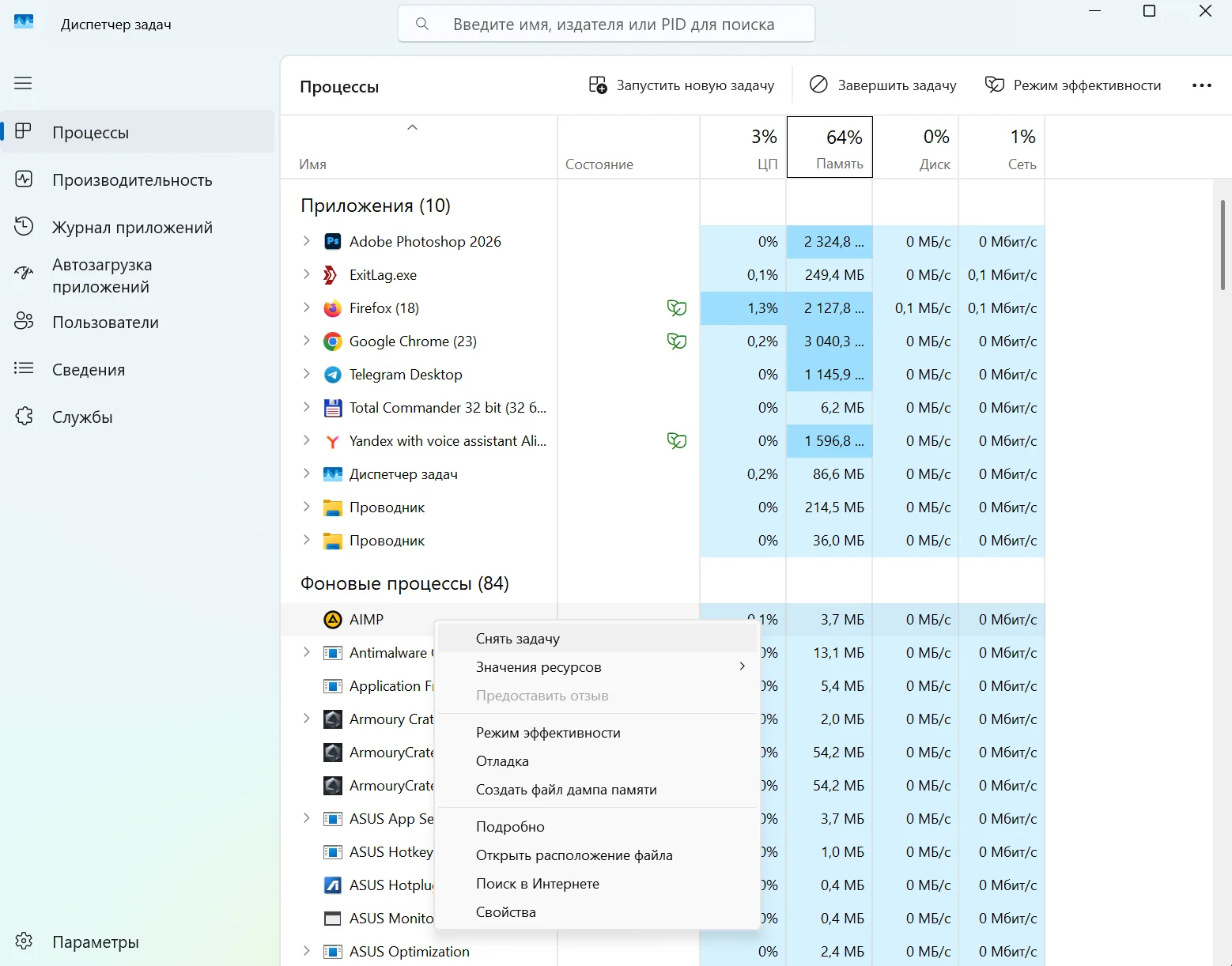This screenshot has width=1232, height=966.
Task: Click the efficiency leaf icon for Google Chrome
Action: 677,341
